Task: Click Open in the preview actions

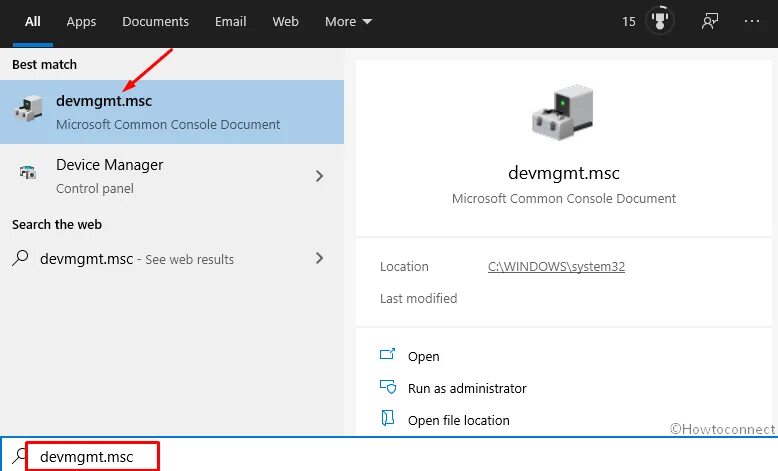Action: pyautogui.click(x=423, y=356)
